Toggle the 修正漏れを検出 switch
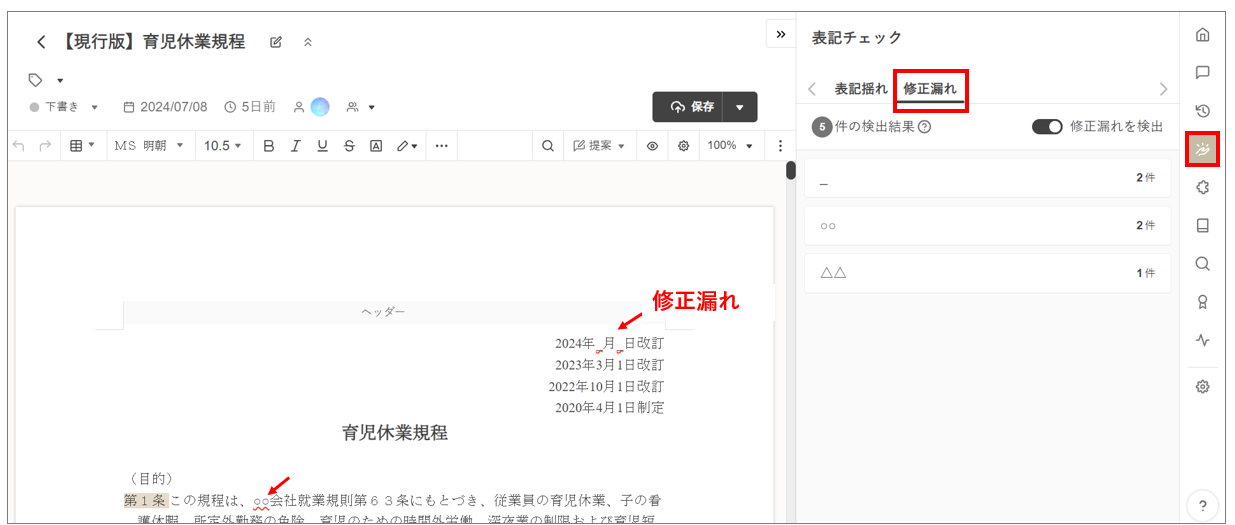This screenshot has width=1235, height=525. pos(1047,127)
